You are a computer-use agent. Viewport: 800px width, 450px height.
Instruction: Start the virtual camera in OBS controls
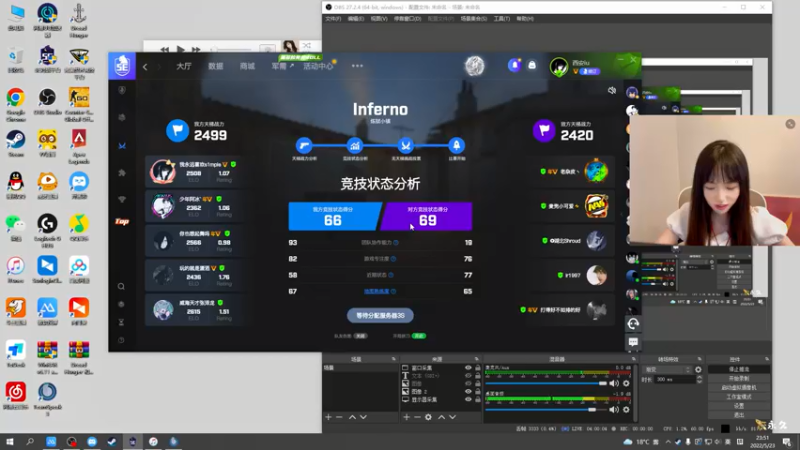(739, 387)
